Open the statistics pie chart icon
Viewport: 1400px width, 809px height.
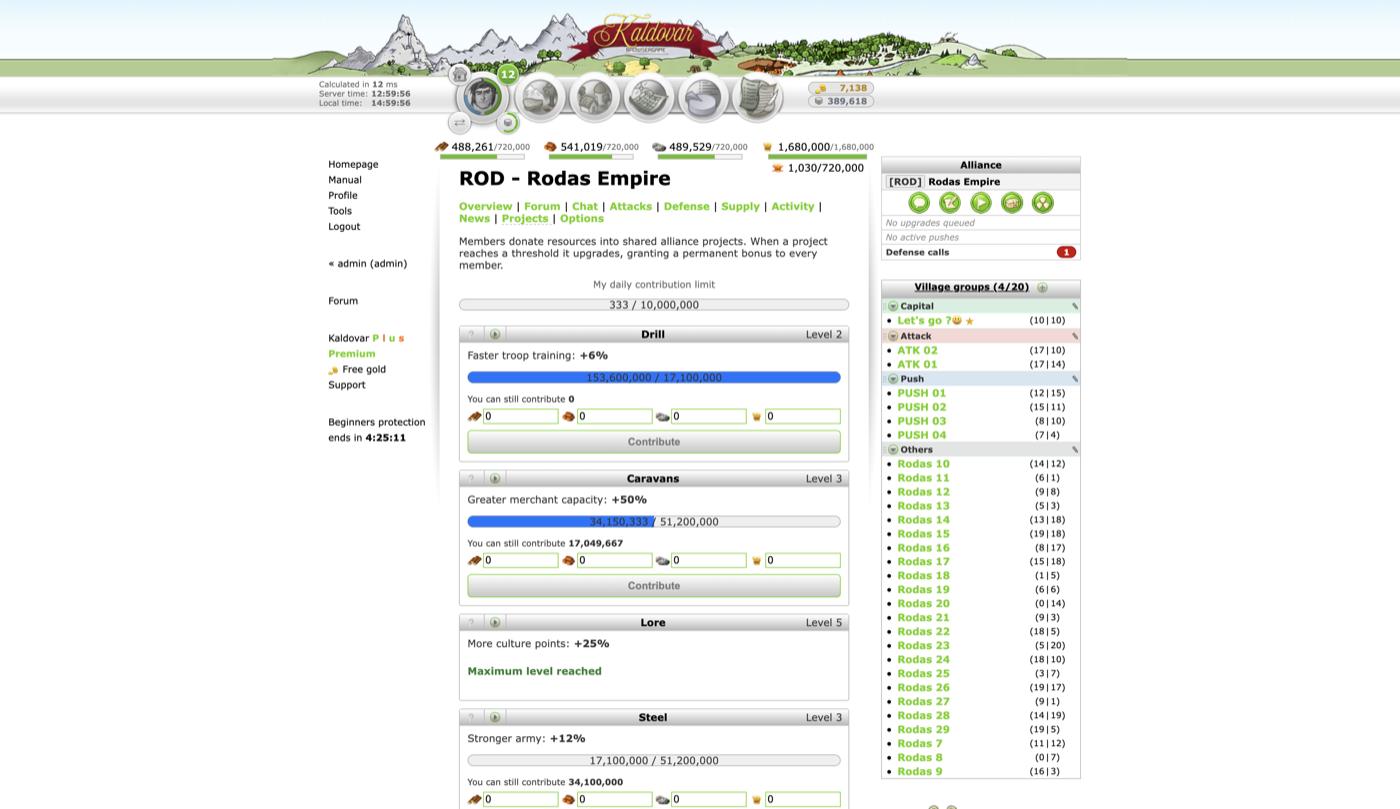click(x=703, y=97)
